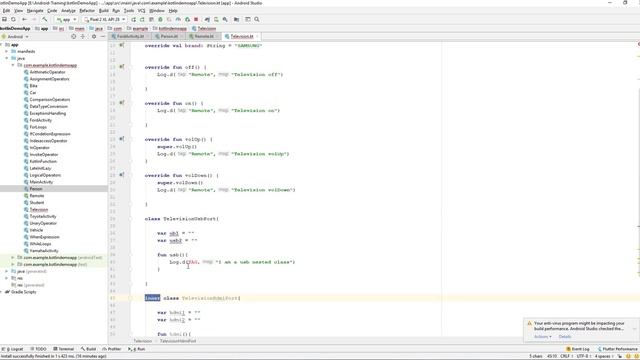The height and width of the screenshot is (360, 640).
Task: Click the inner keyword in editor
Action: tap(152, 298)
